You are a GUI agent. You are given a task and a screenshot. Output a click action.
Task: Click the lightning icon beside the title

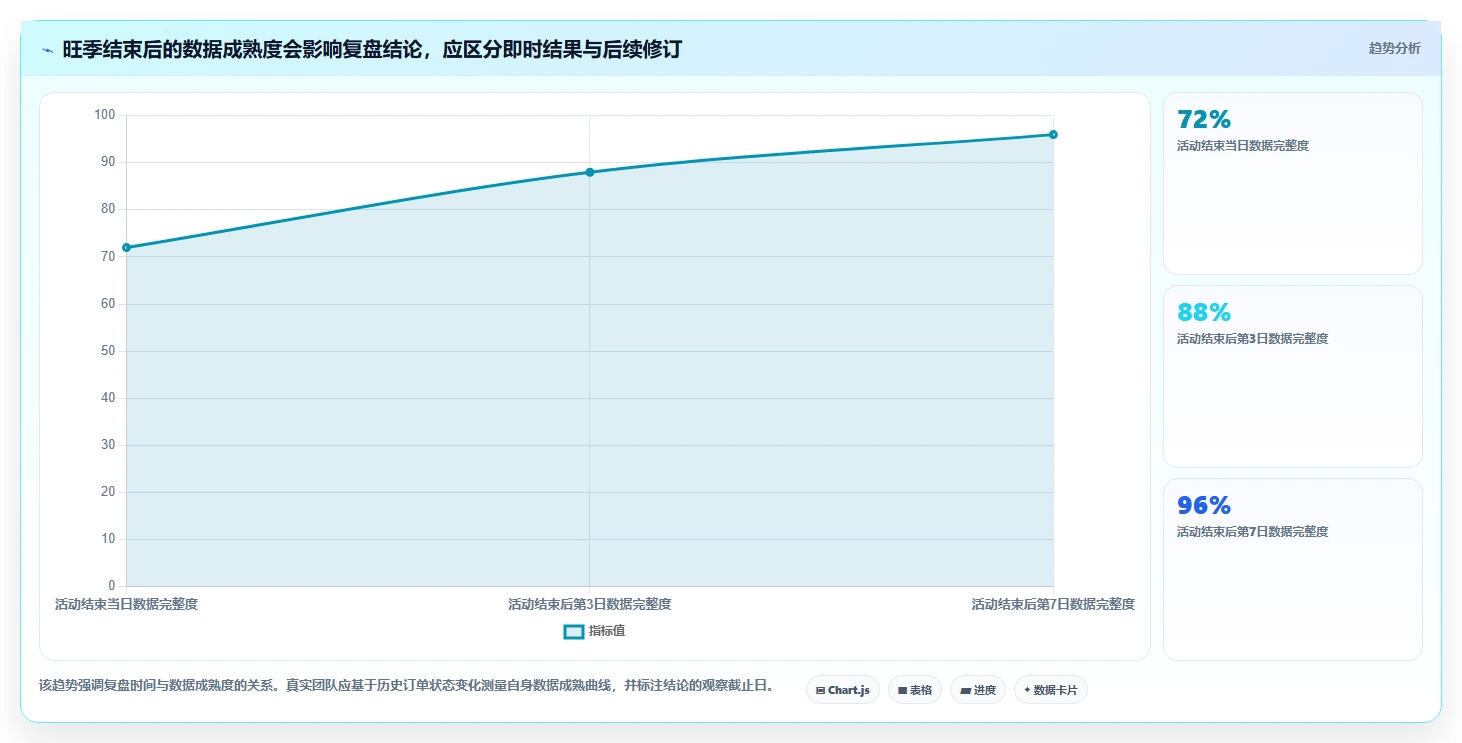pyautogui.click(x=47, y=50)
